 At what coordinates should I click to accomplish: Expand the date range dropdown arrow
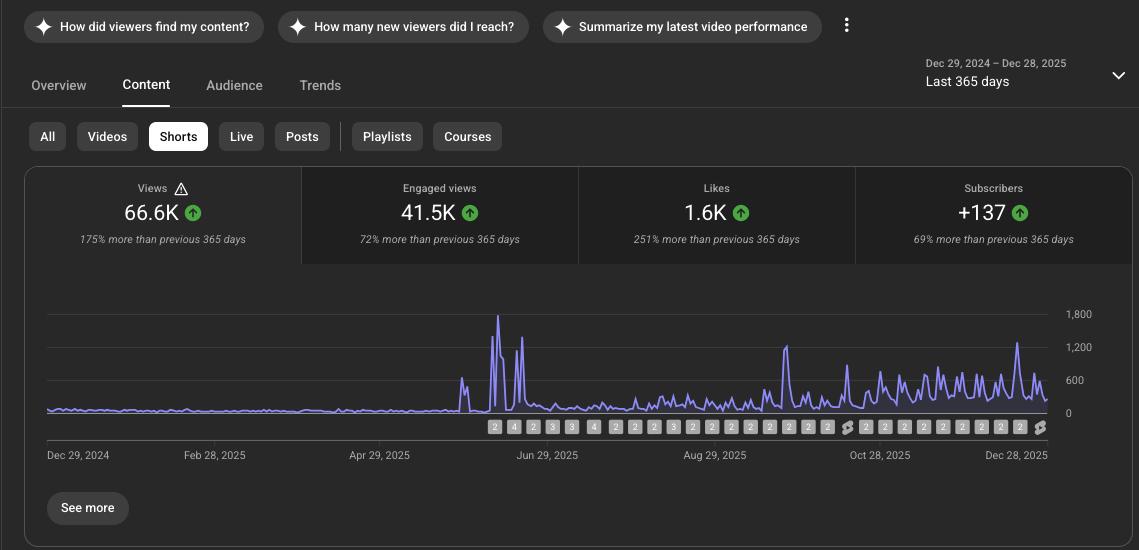click(x=1118, y=75)
